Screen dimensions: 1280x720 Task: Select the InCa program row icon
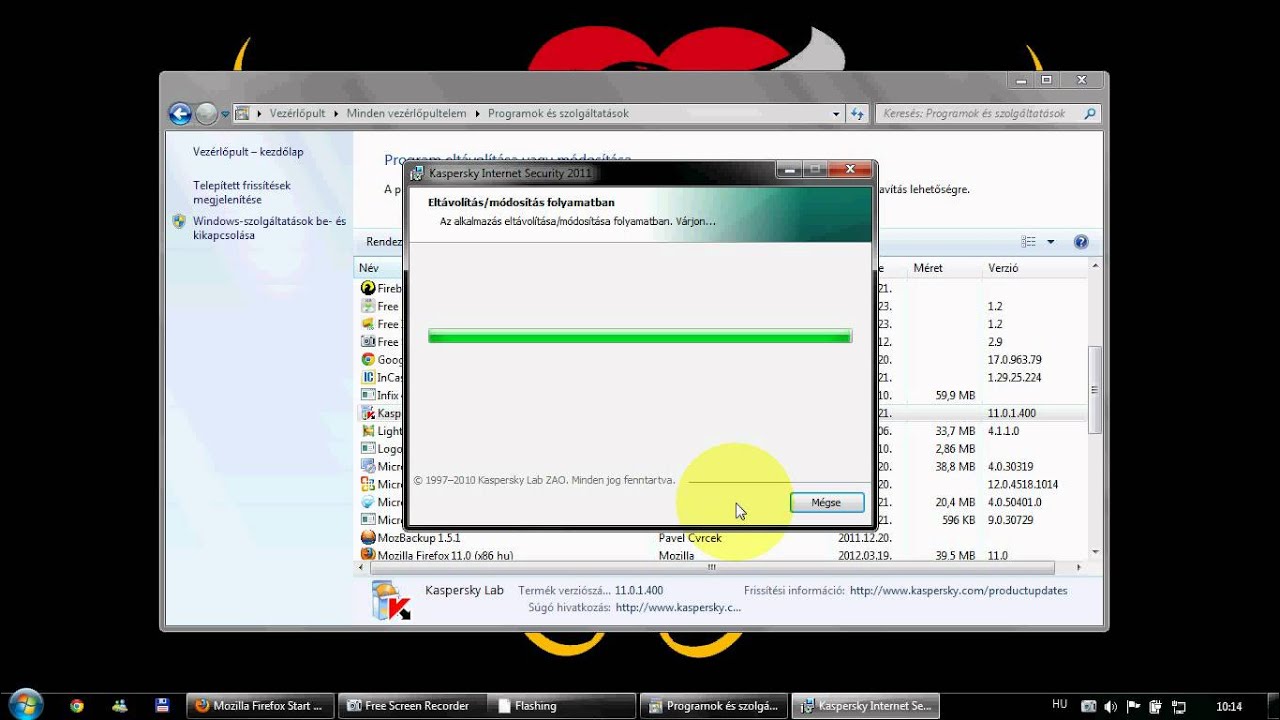point(368,378)
